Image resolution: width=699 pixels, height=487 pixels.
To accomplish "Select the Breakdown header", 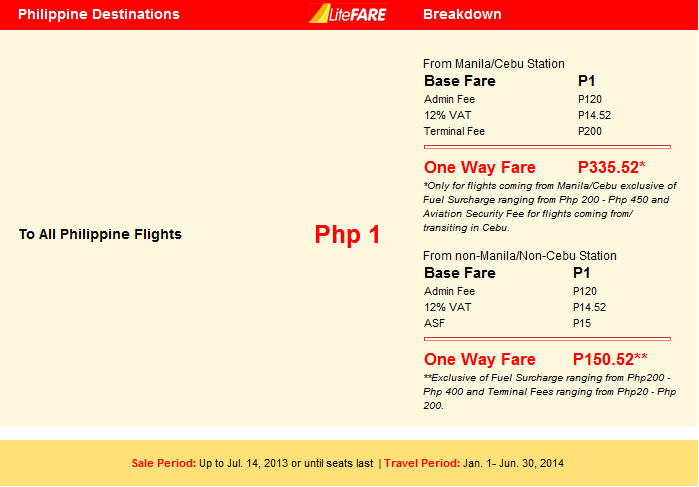I will (x=462, y=14).
